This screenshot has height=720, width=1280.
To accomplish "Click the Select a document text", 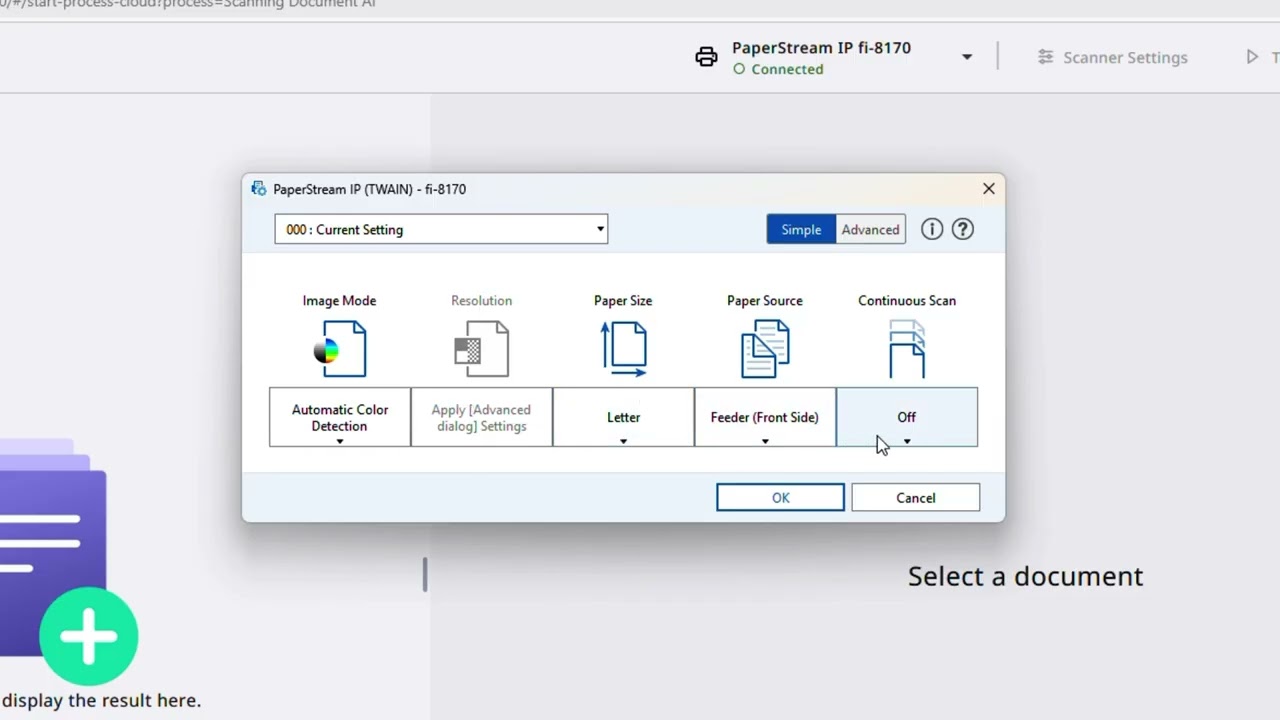I will [x=1025, y=576].
